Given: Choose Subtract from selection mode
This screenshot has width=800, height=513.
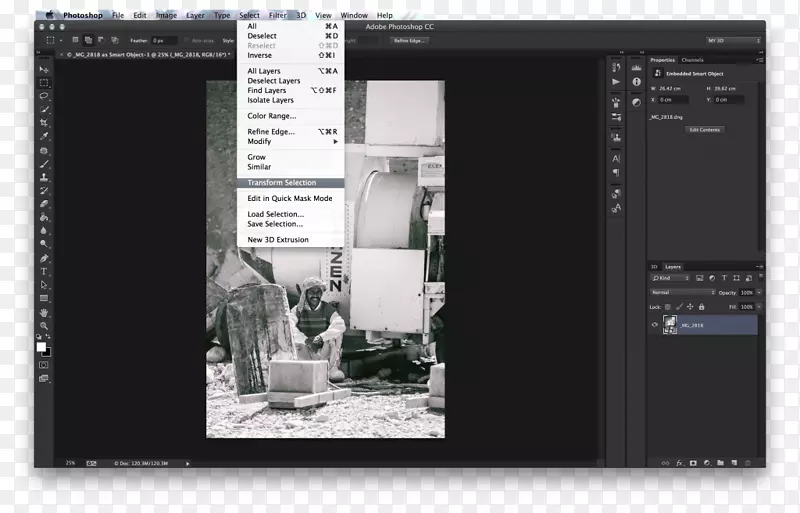Looking at the screenshot, I should click(x=101, y=40).
